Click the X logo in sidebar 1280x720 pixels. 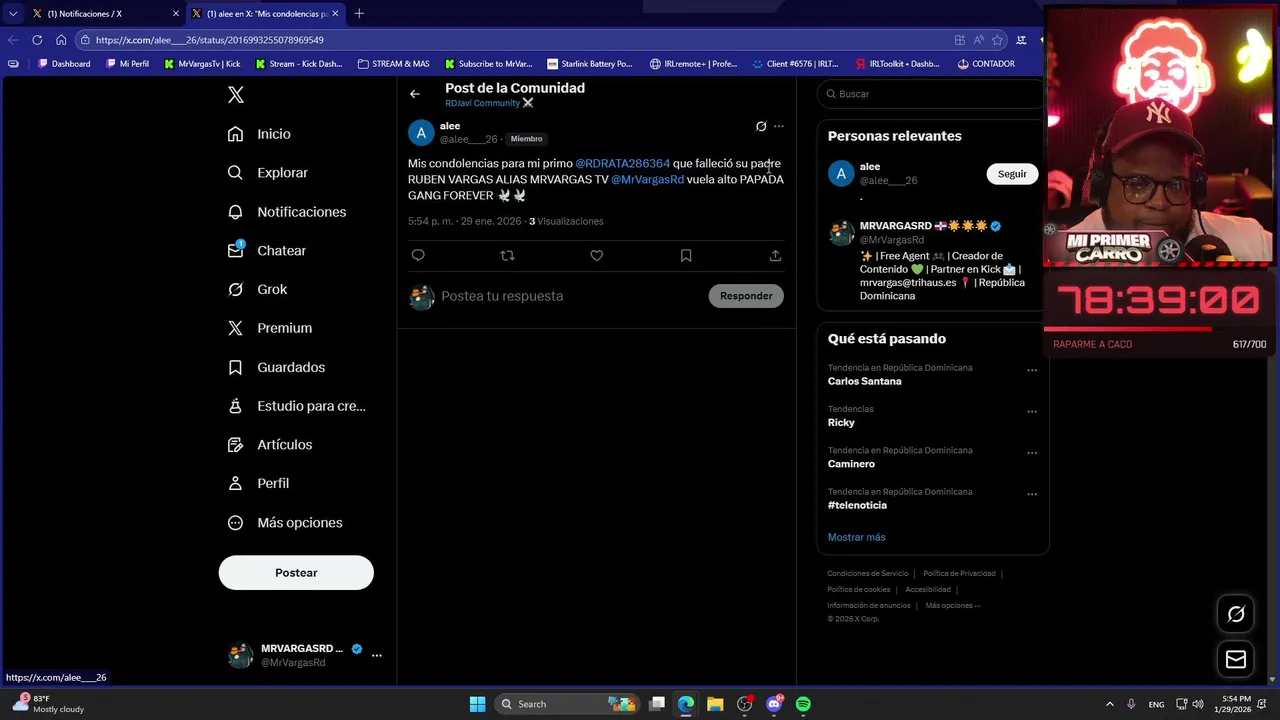[235, 95]
